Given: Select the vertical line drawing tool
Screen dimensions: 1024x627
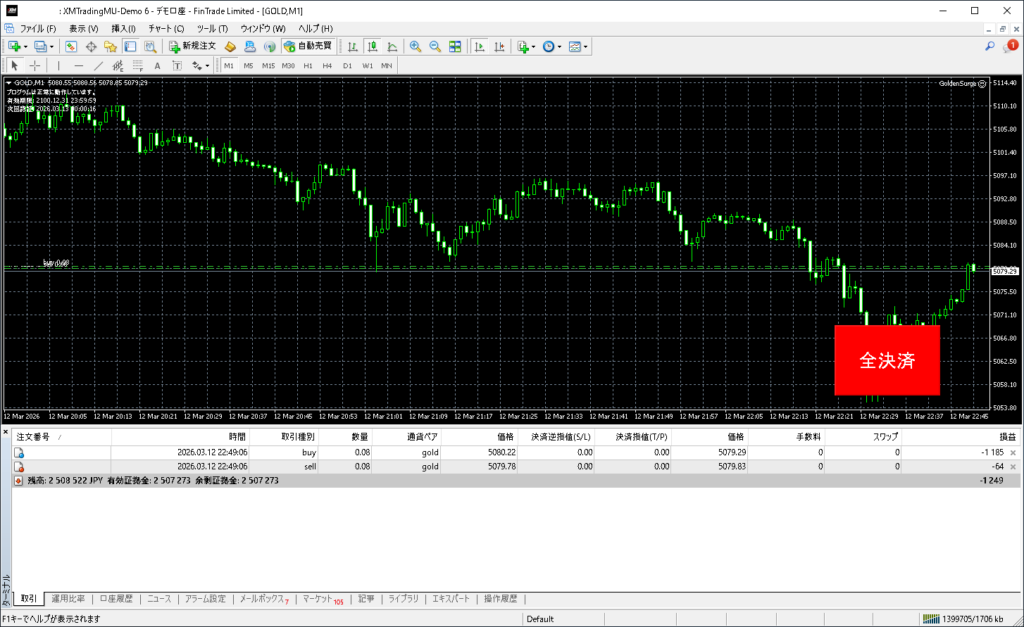Looking at the screenshot, I should point(58,65).
